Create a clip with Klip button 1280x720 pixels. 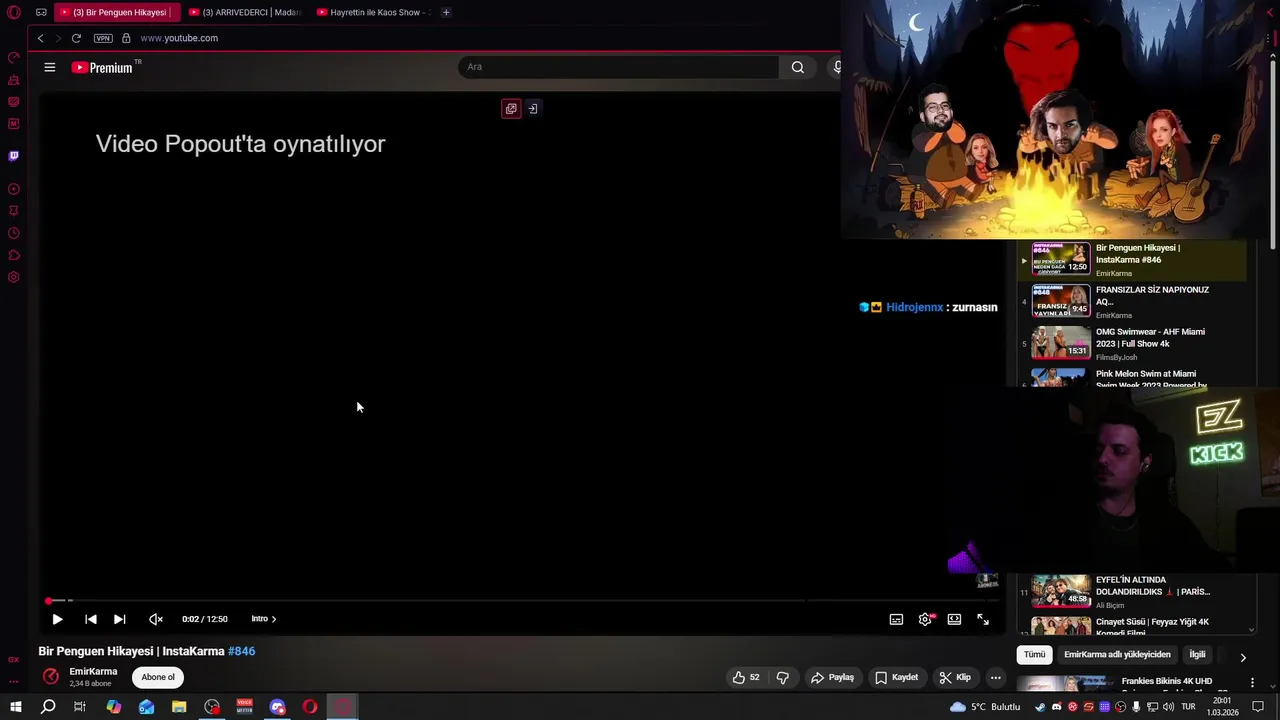pyautogui.click(x=955, y=677)
